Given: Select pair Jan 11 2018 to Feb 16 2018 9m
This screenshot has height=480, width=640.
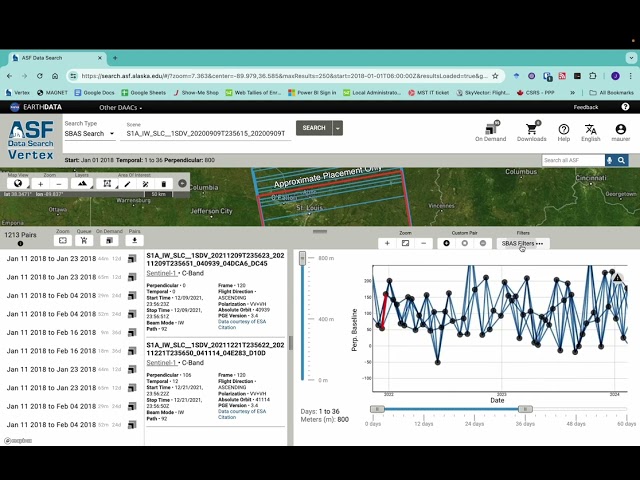Looking at the screenshot, I should pyautogui.click(x=64, y=332).
